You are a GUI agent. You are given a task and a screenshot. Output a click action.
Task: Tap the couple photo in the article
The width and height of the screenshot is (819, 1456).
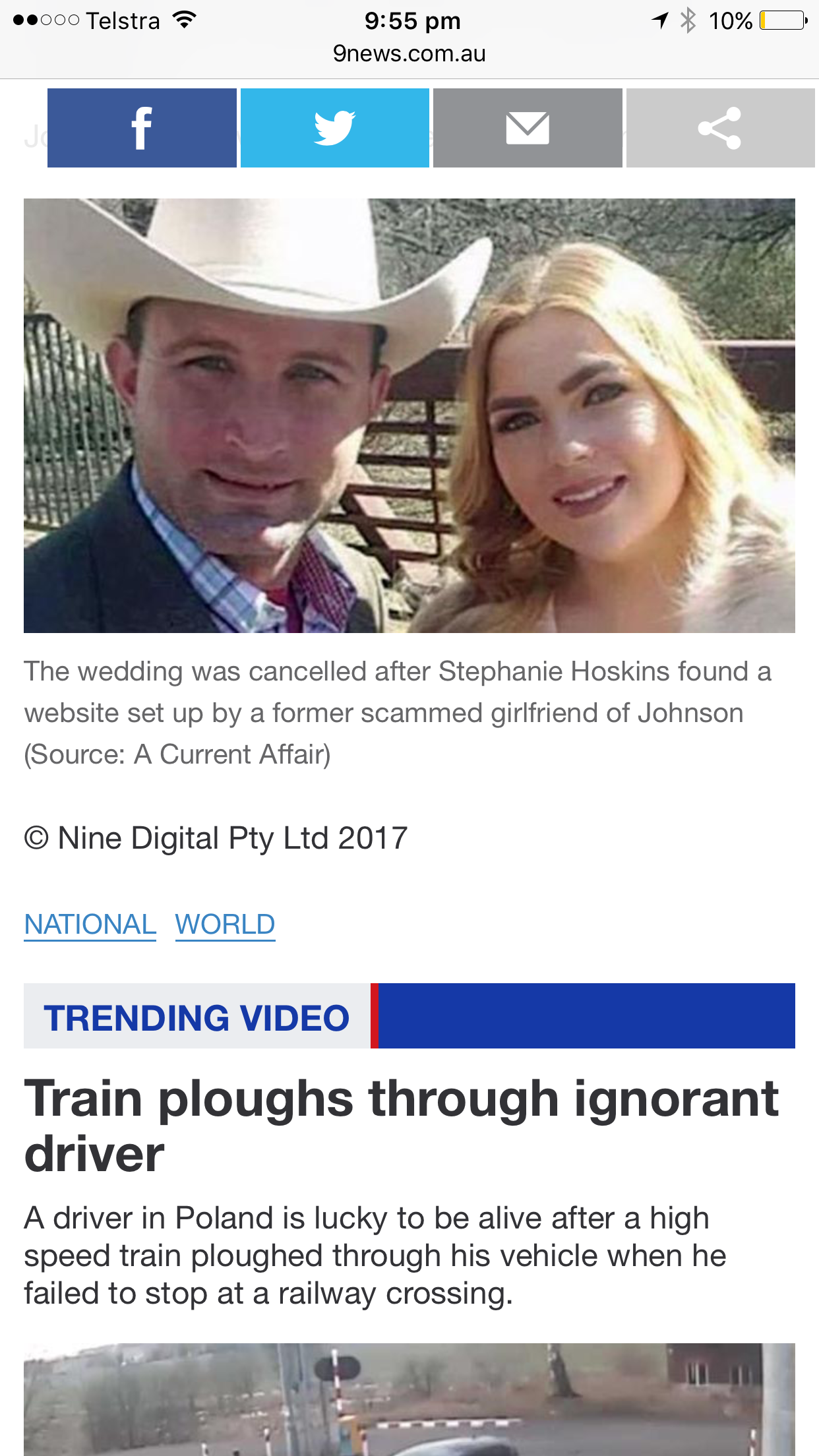pyautogui.click(x=409, y=415)
